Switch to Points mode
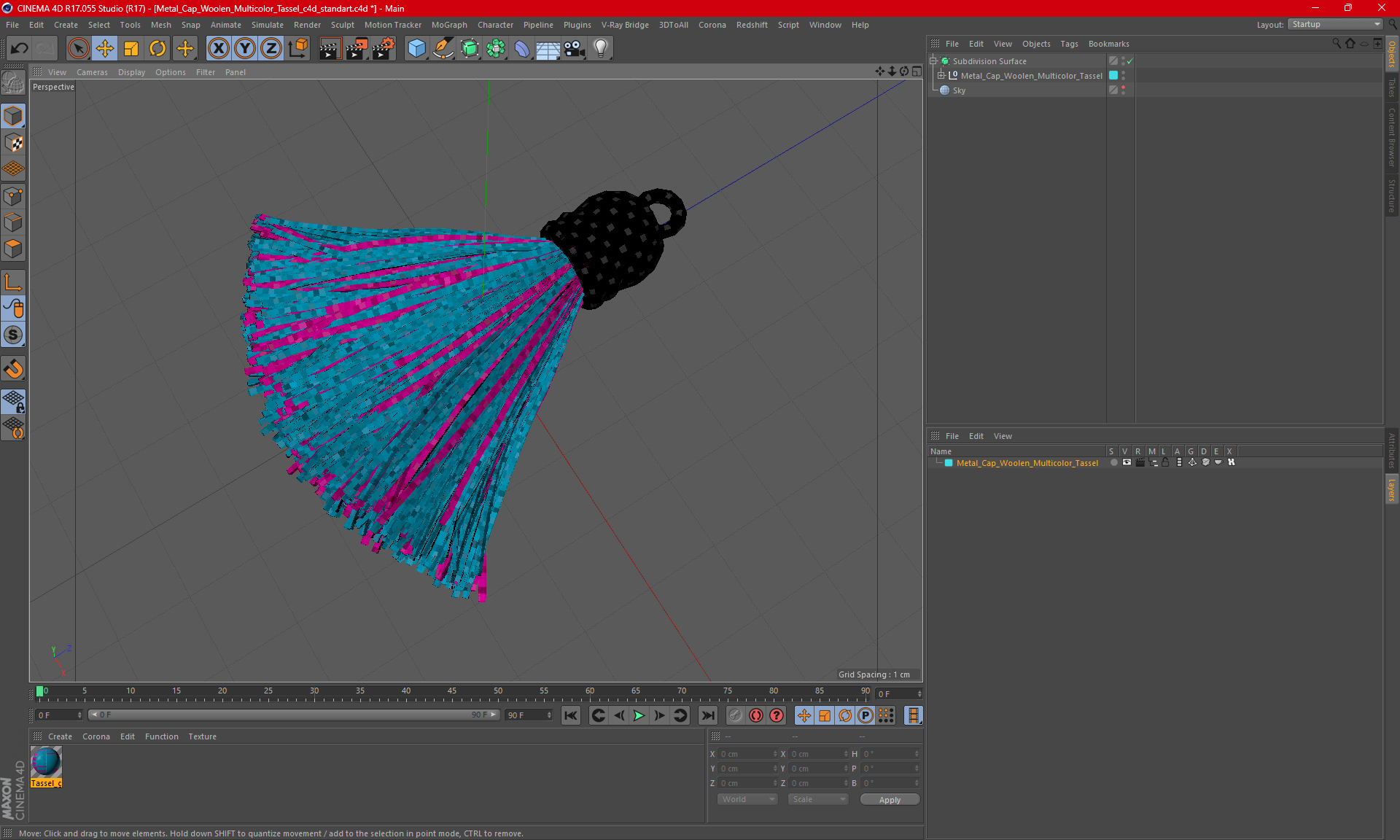Image resolution: width=1400 pixels, height=840 pixels. pos(13,196)
